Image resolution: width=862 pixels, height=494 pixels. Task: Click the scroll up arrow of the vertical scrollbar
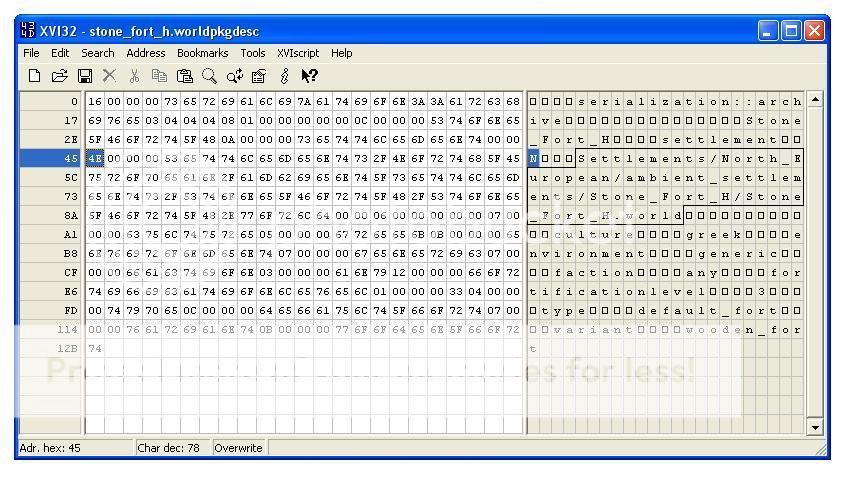815,100
